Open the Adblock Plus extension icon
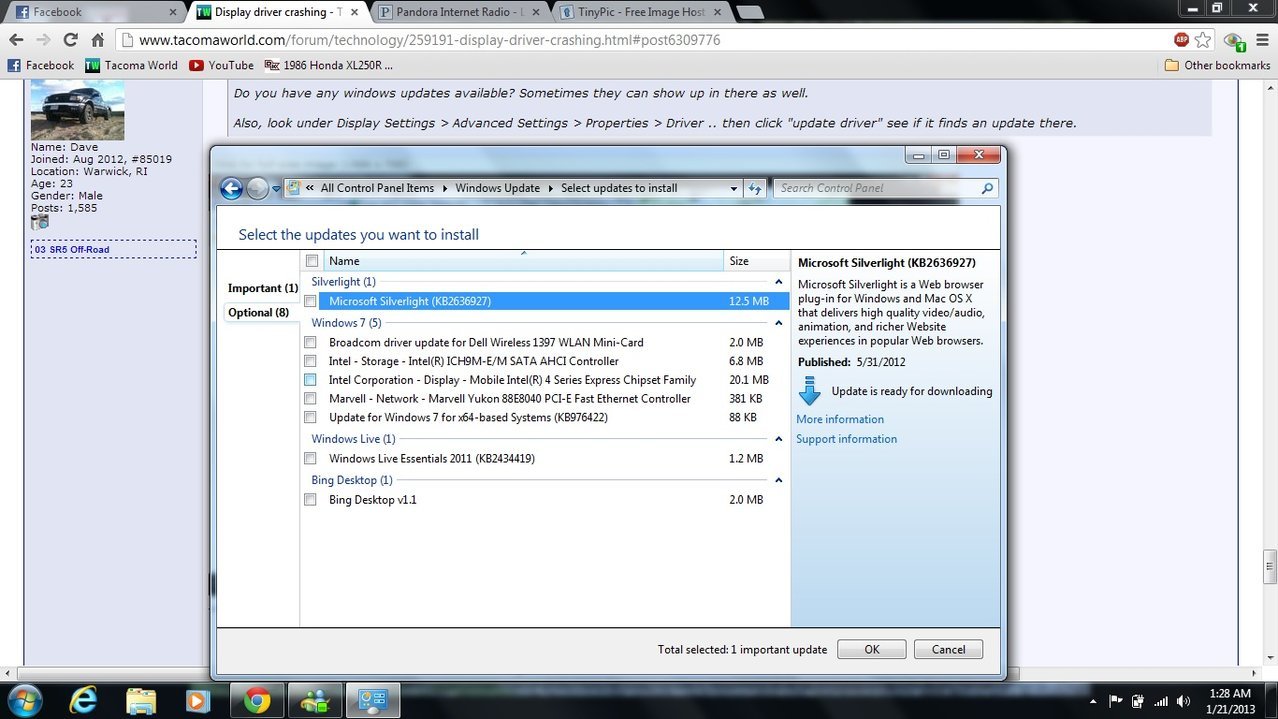This screenshot has height=719, width=1278. point(1182,40)
